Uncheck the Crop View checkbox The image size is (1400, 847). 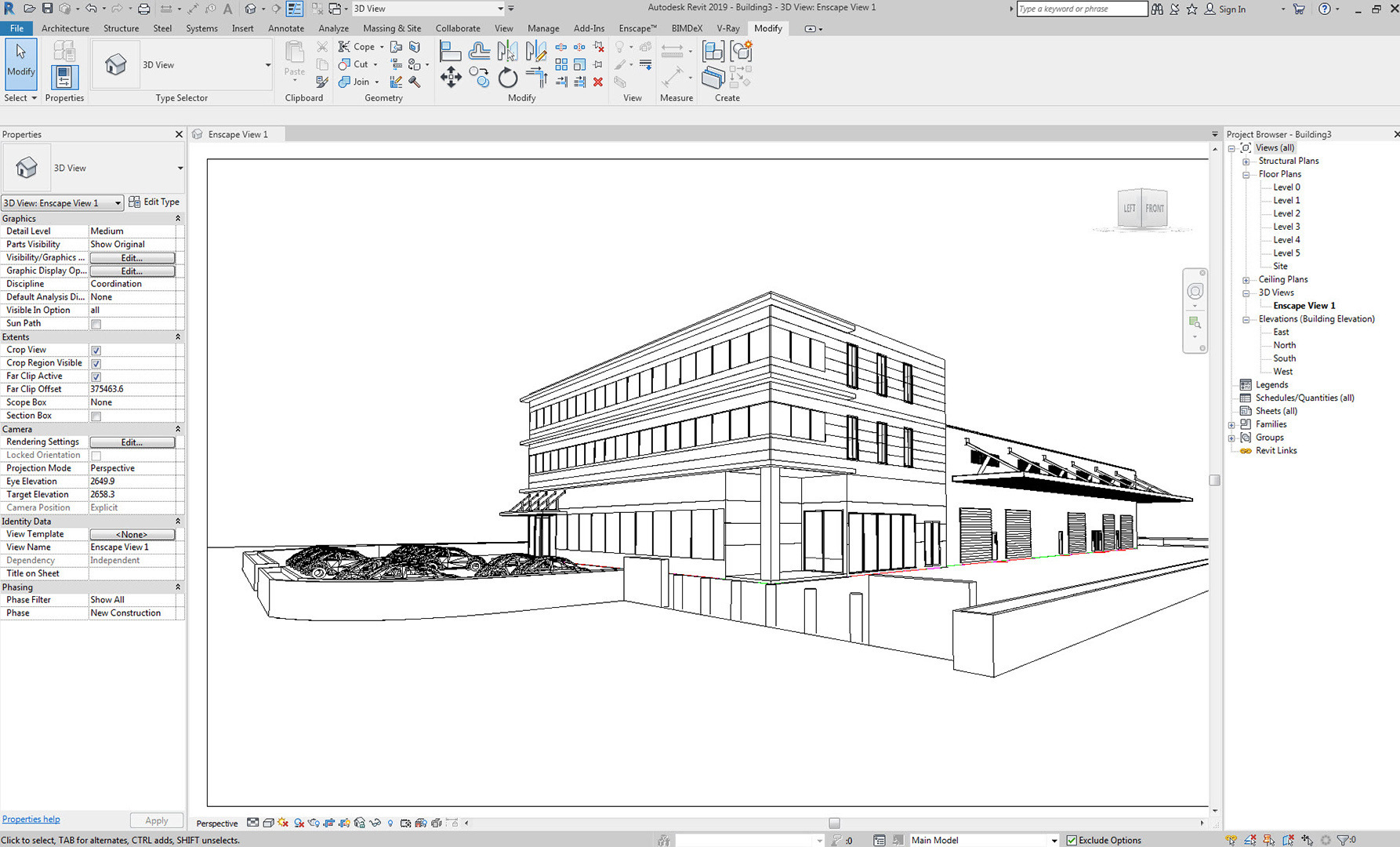(96, 351)
